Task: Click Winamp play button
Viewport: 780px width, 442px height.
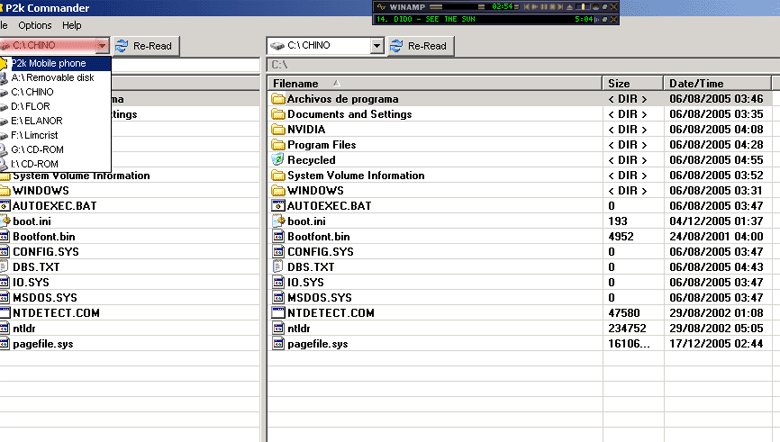Action: click(535, 7)
